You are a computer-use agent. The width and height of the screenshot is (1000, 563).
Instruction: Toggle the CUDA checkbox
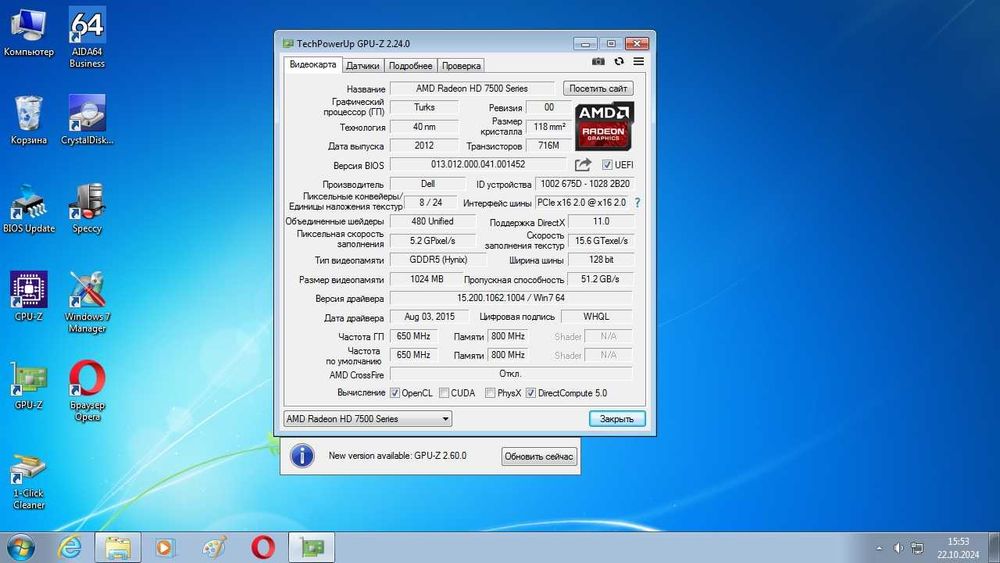444,393
